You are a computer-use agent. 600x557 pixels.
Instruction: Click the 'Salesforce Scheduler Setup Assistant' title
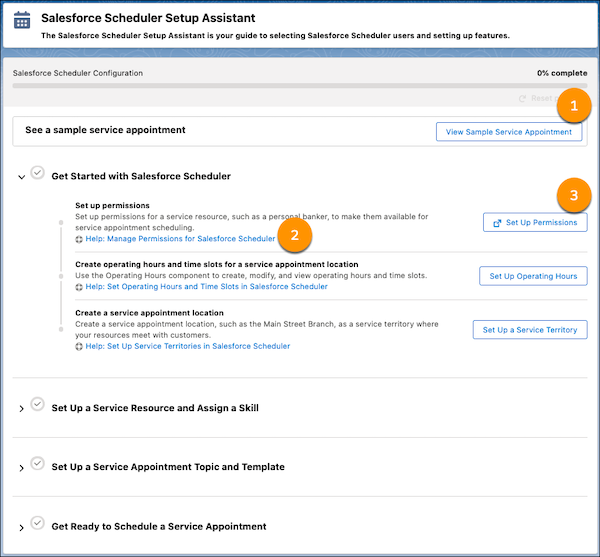pos(148,18)
